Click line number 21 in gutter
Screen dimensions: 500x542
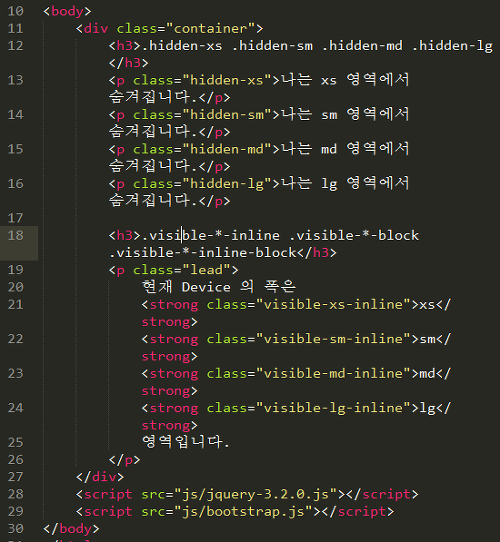pos(16,305)
